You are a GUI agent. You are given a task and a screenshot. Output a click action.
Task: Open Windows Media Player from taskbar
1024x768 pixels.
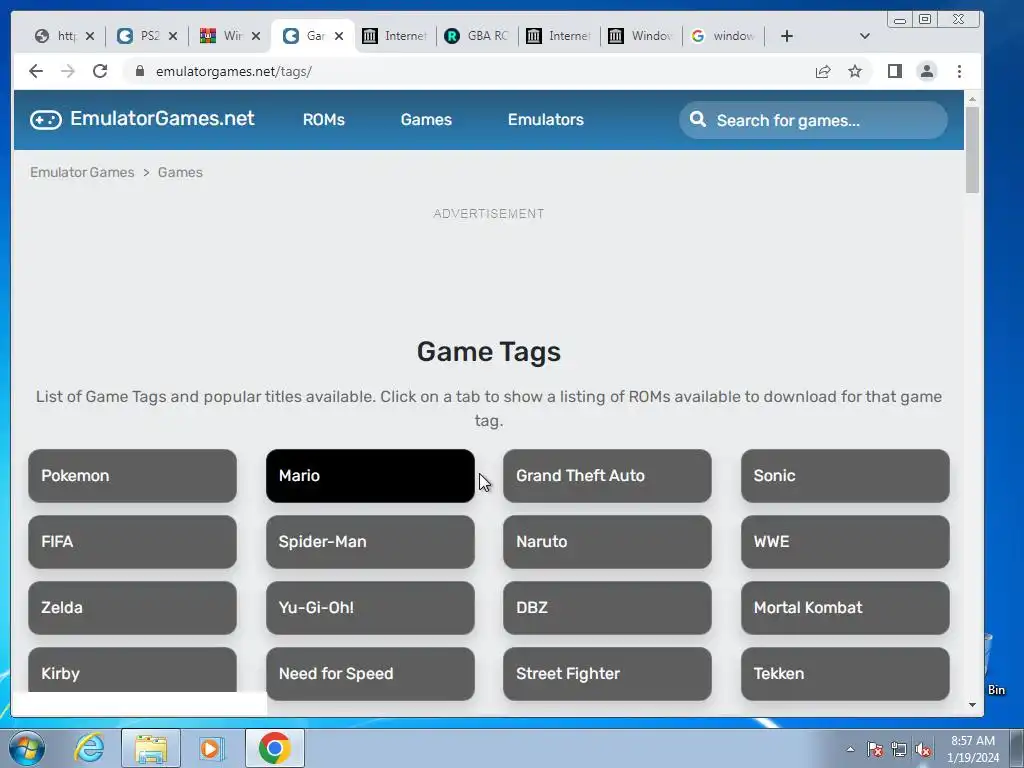point(212,748)
